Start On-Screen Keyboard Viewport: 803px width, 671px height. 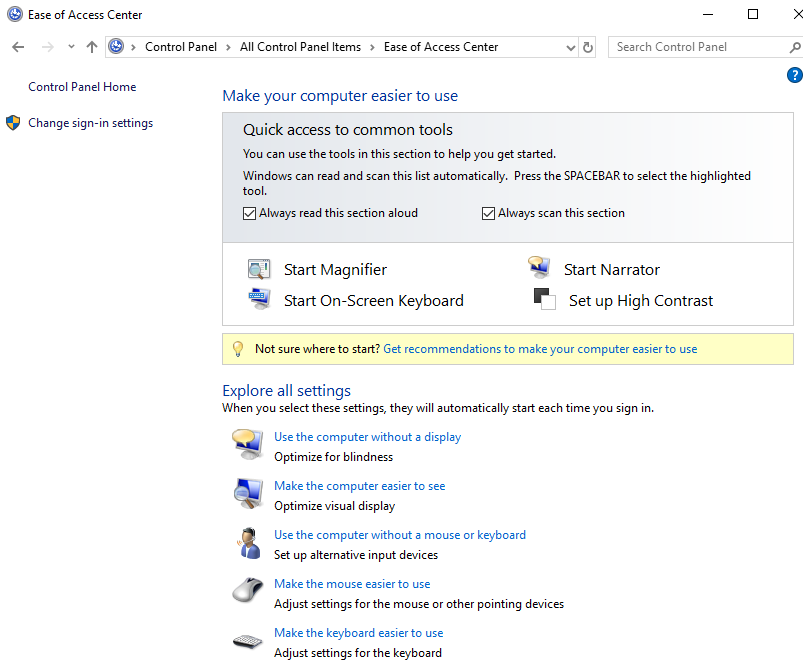(374, 301)
